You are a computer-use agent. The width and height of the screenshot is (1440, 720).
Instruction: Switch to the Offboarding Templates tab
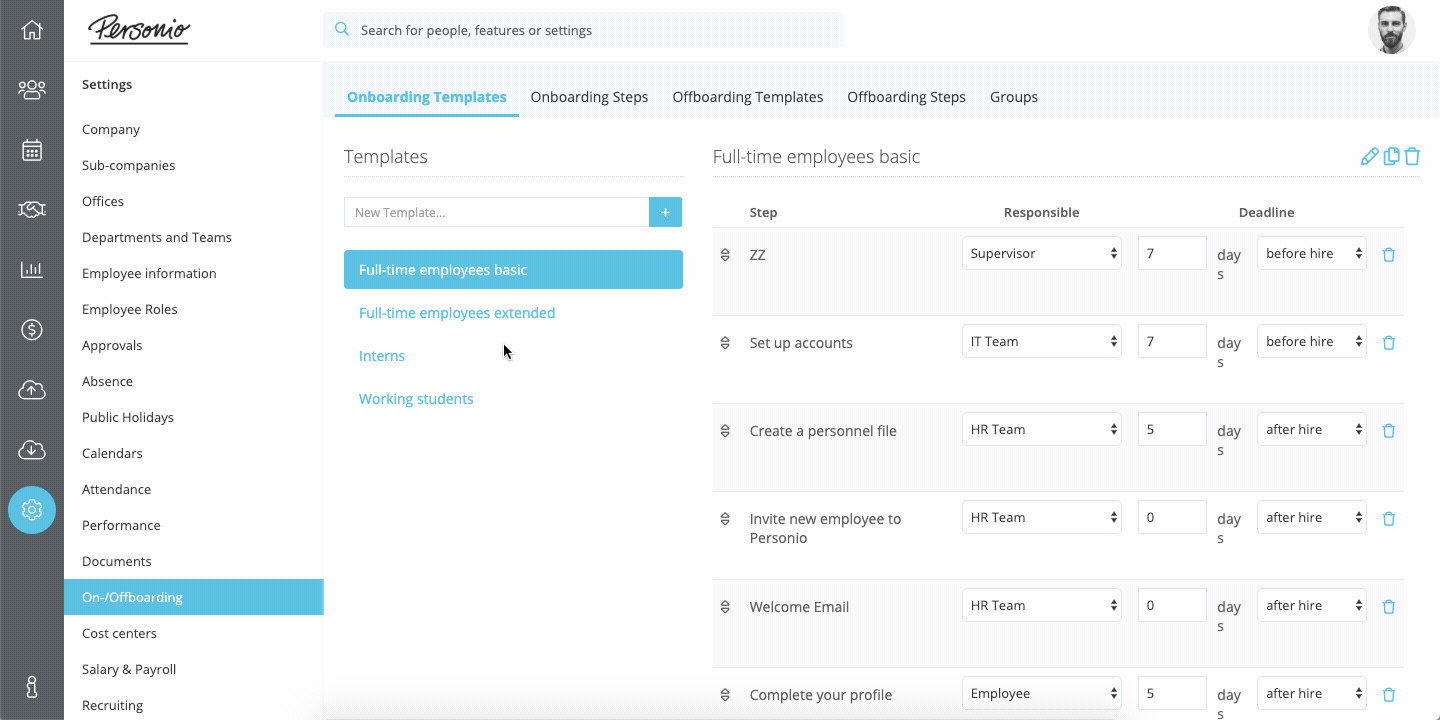click(x=748, y=97)
